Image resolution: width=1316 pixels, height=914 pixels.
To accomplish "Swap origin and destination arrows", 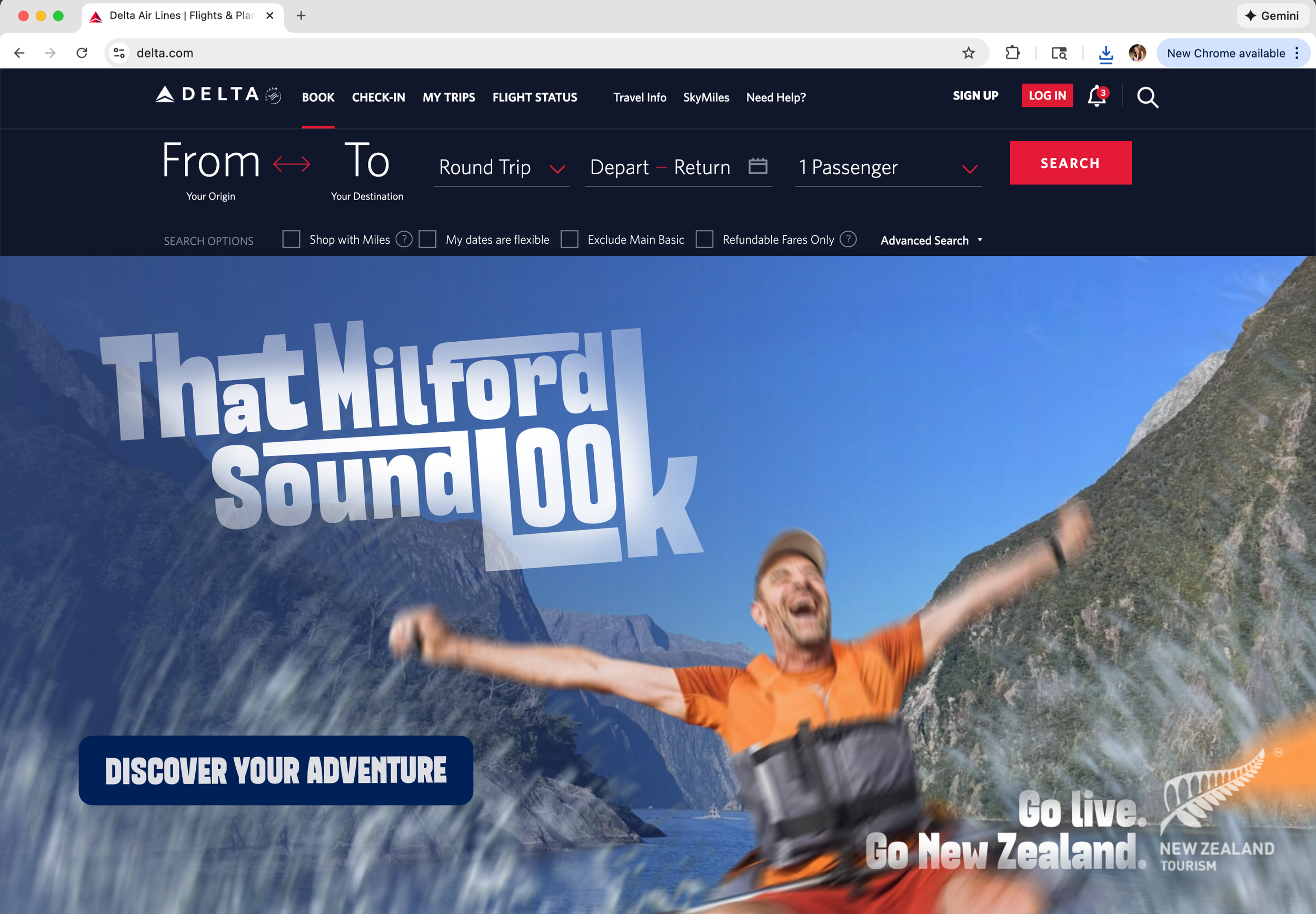I will pos(292,164).
